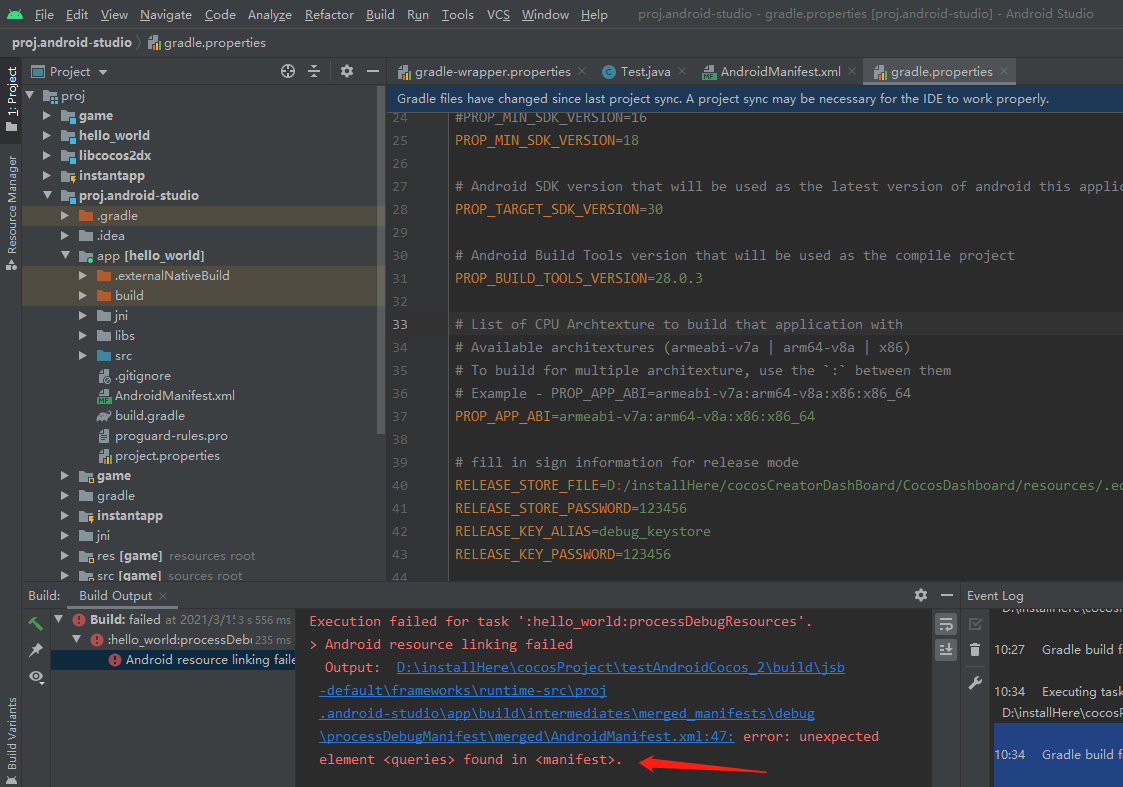The image size is (1123, 787).
Task: Collapse the app [hello_world] folder
Action: click(64, 256)
